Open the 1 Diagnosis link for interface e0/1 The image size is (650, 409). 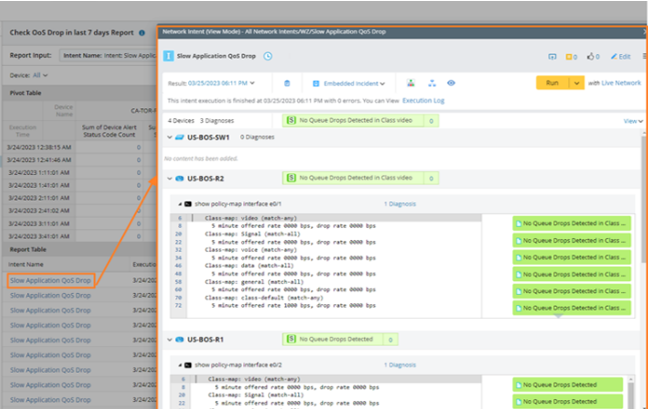pos(400,204)
